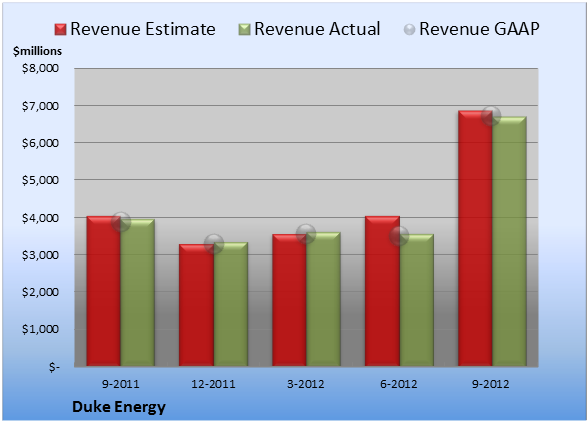Select the 'Revenue Estimate' legend label
This screenshot has width=588, height=422.
(x=143, y=29)
